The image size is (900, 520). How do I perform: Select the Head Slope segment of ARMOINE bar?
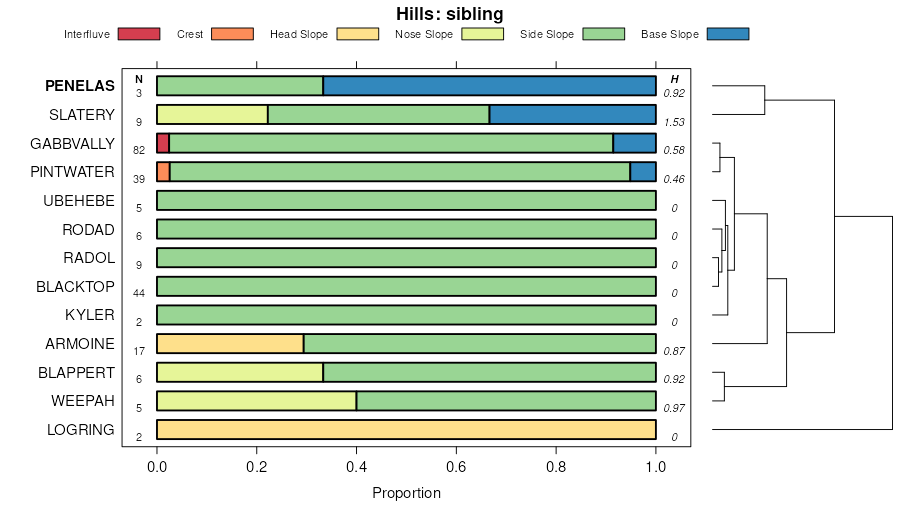pyautogui.click(x=230, y=345)
